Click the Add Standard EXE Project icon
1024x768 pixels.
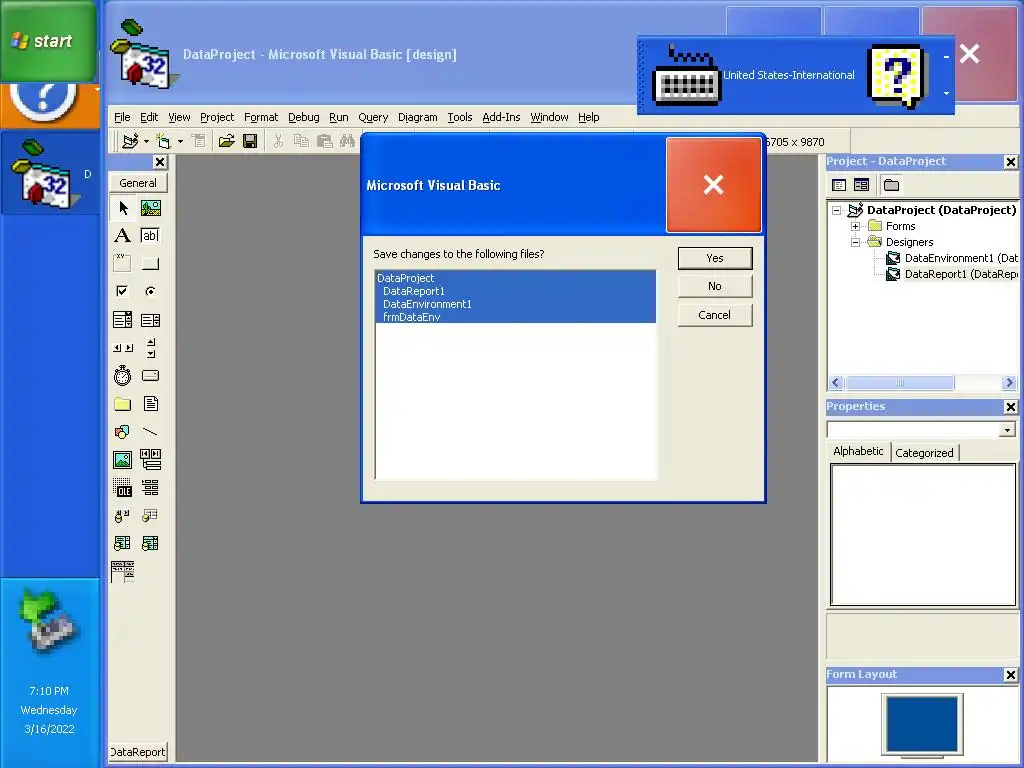tap(130, 141)
